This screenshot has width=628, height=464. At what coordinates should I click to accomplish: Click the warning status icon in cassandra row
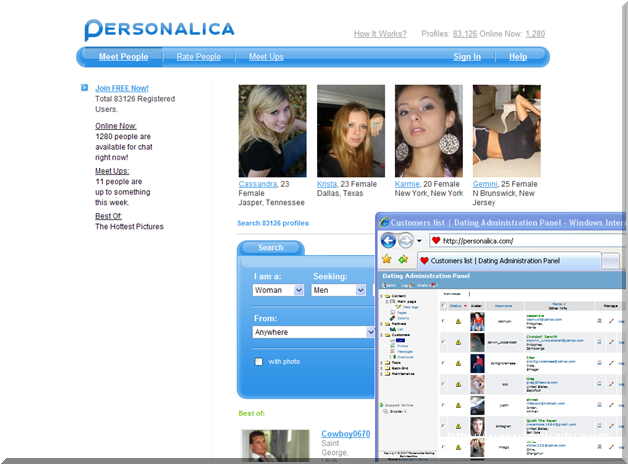point(459,321)
